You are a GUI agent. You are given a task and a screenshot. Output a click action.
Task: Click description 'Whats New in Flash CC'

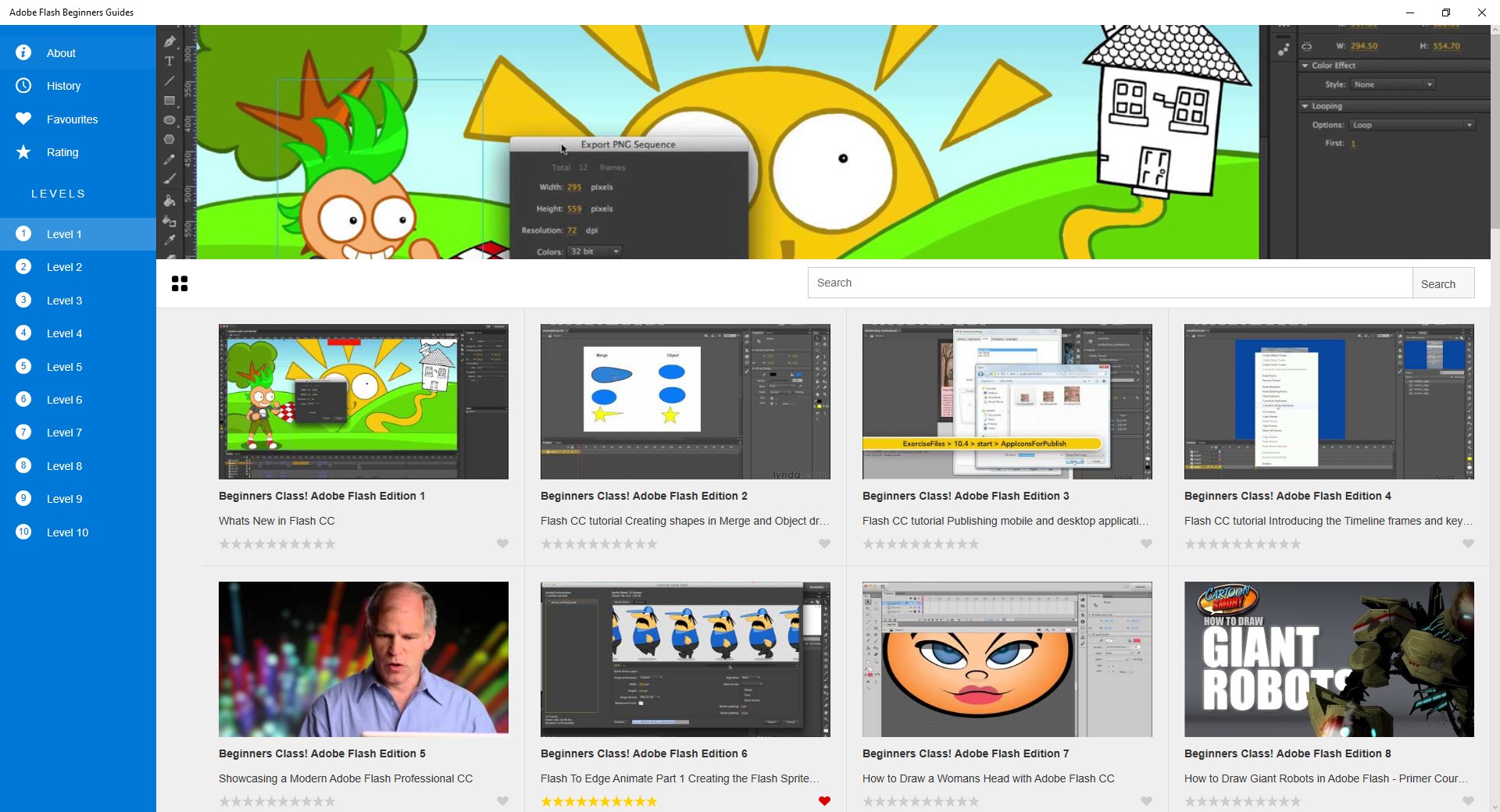[x=277, y=521]
